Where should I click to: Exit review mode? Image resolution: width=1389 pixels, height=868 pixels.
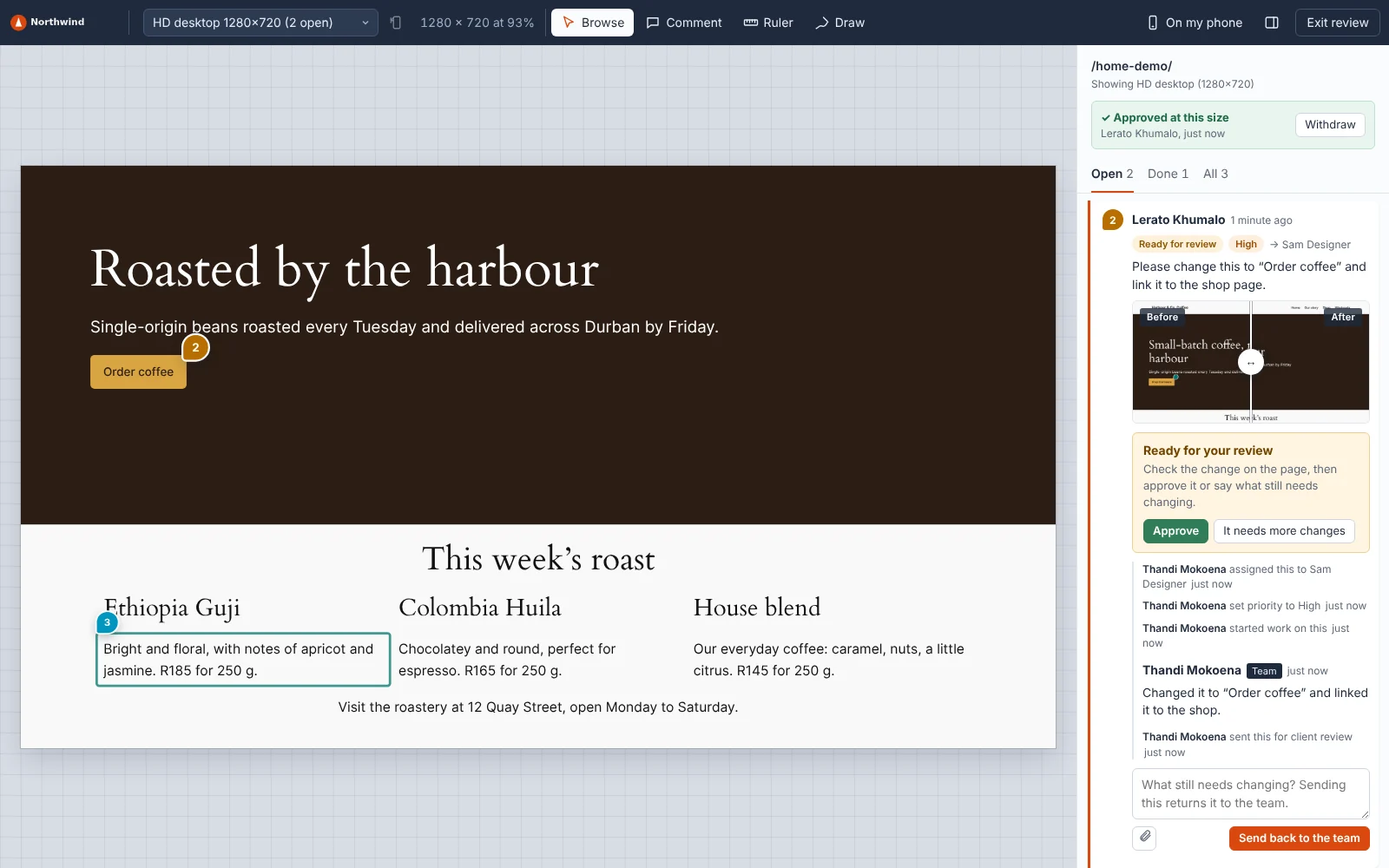click(x=1337, y=23)
